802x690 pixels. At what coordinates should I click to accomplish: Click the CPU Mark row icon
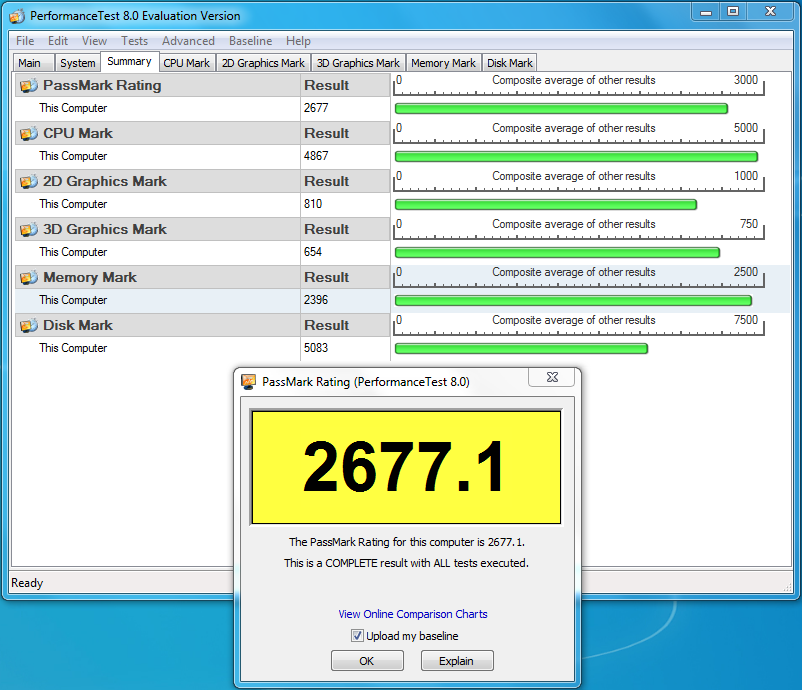tap(29, 133)
